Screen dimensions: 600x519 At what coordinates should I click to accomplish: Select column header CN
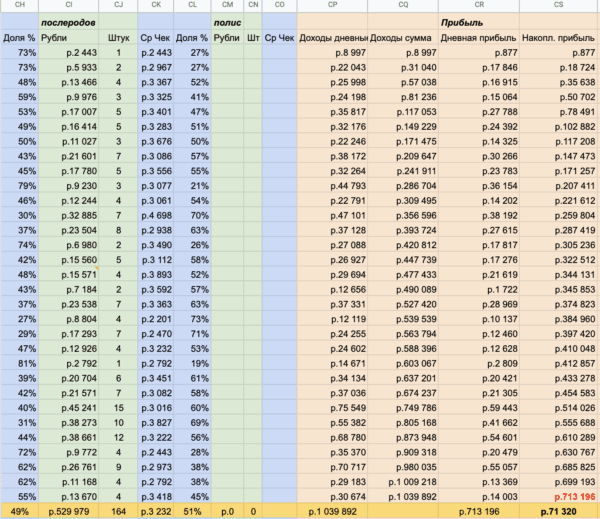pos(253,5)
